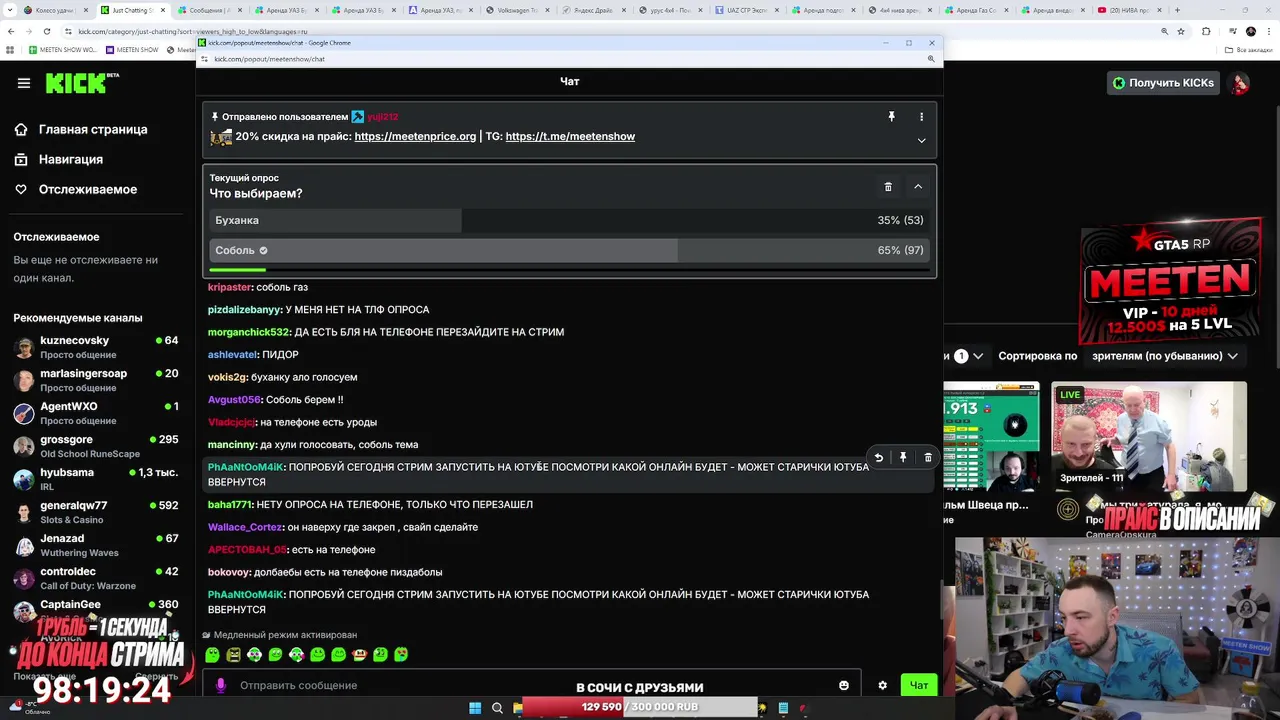Image resolution: width=1280 pixels, height=720 pixels.
Task: Open chat settings gear icon
Action: click(x=882, y=685)
